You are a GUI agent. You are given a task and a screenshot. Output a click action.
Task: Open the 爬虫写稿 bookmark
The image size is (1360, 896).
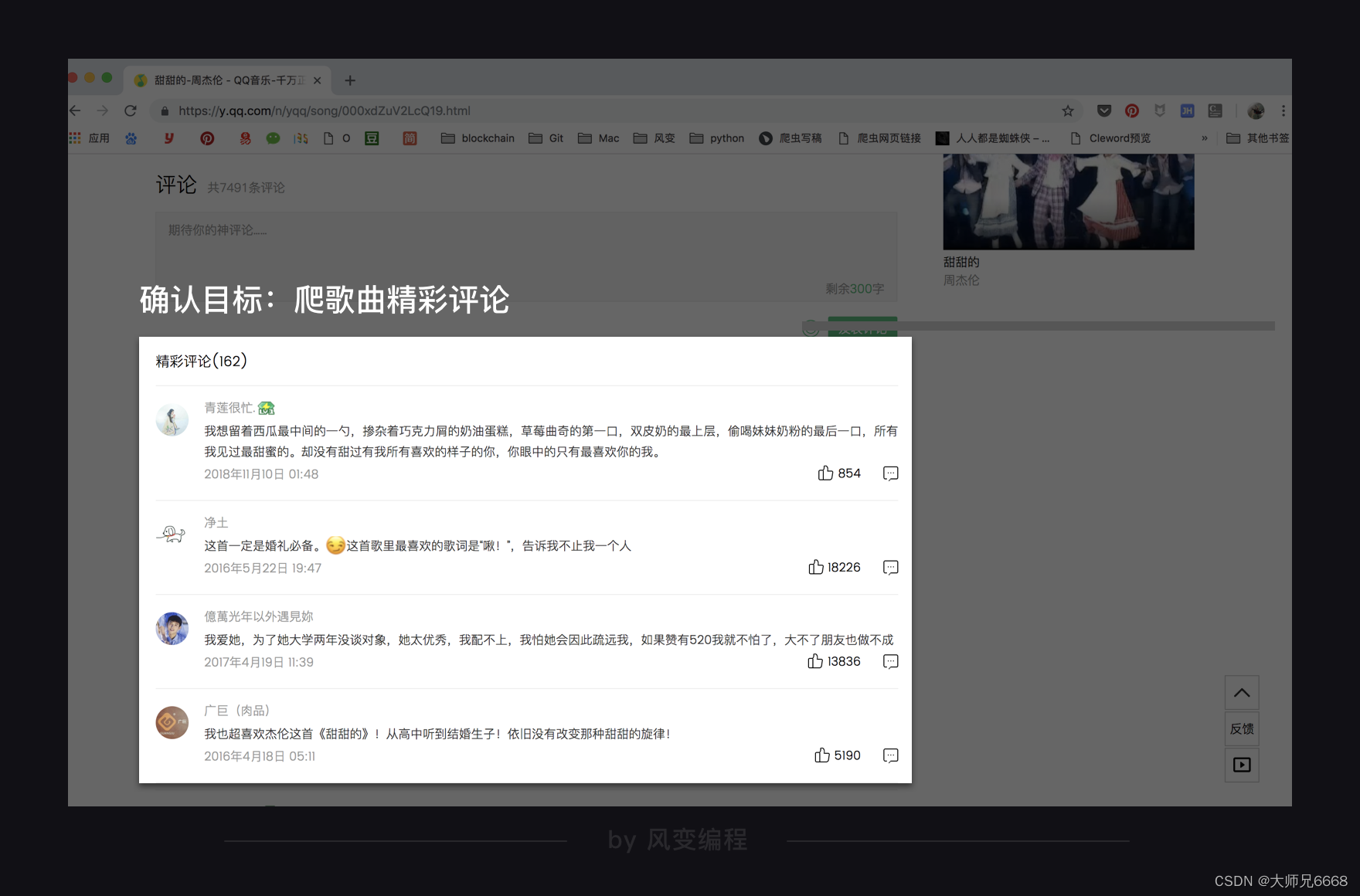(790, 138)
